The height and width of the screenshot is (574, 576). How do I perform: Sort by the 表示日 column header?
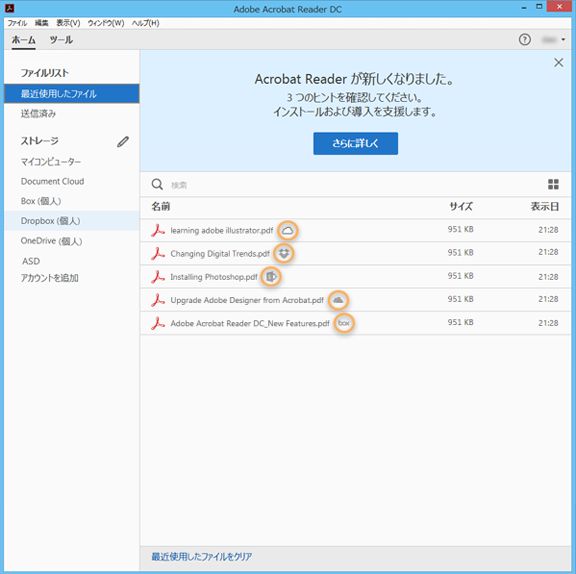(545, 206)
